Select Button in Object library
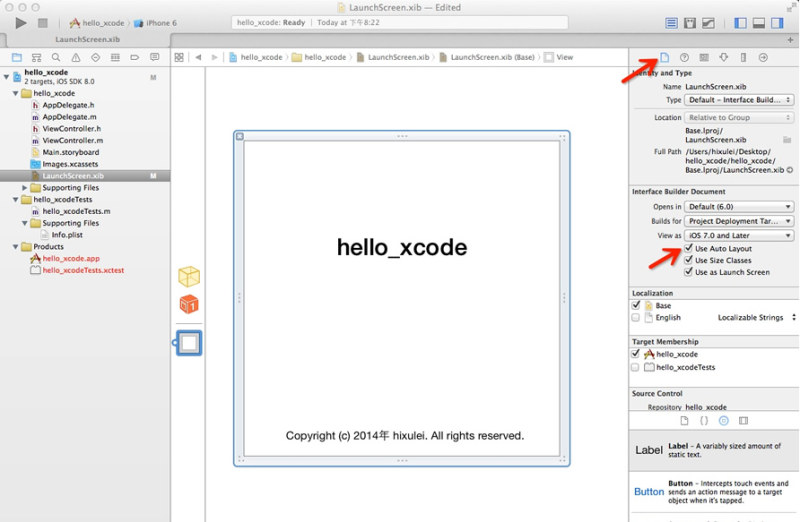Image resolution: width=800 pixels, height=522 pixels. [x=713, y=492]
